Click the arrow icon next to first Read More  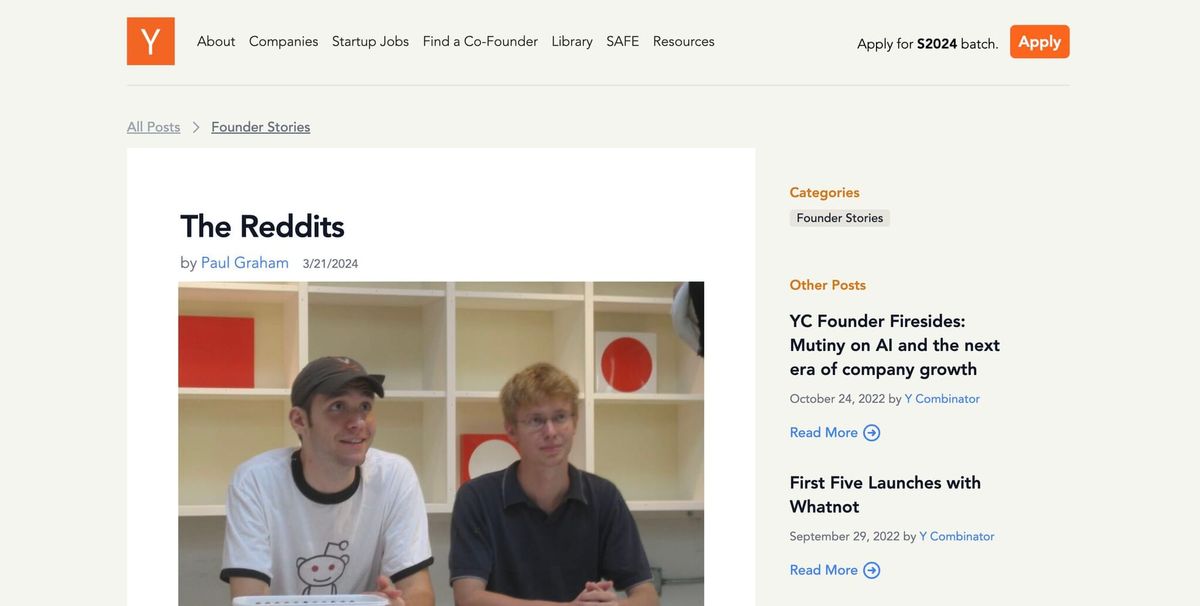(x=870, y=432)
